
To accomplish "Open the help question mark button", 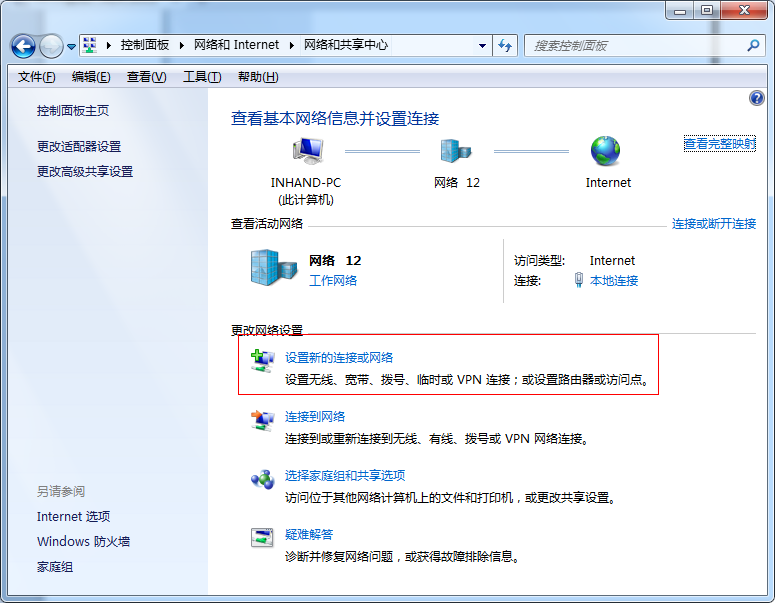I will [756, 98].
